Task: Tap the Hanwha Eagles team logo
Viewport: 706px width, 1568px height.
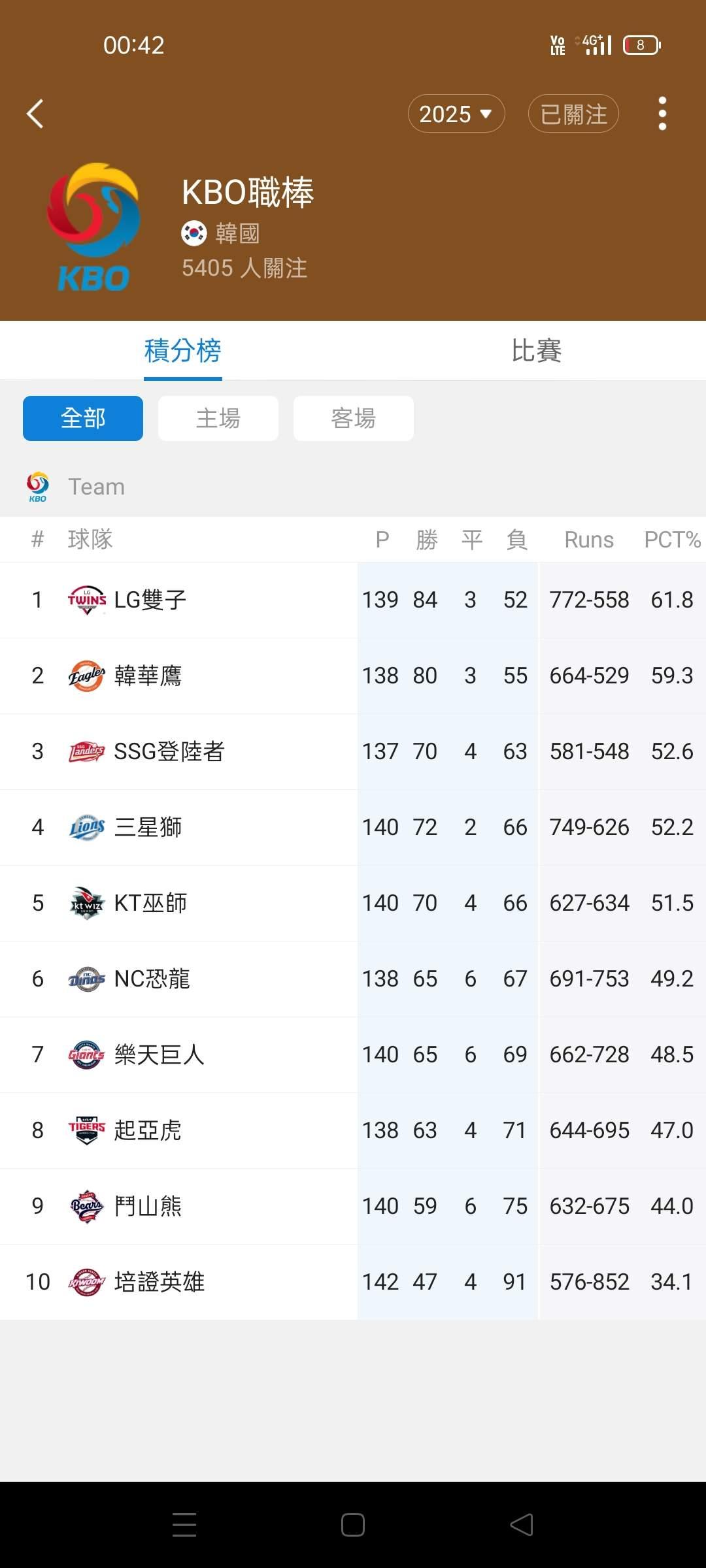Action: [x=87, y=676]
